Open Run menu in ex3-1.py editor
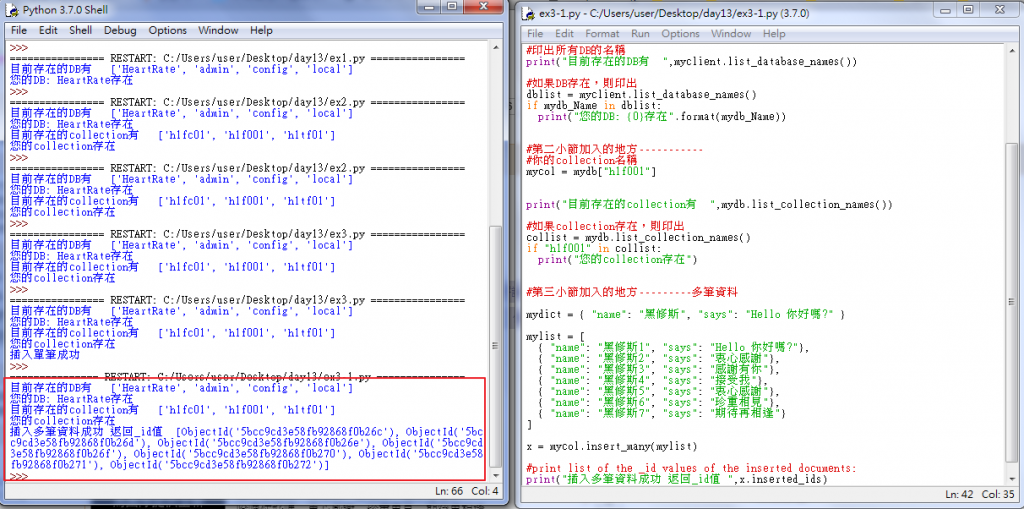1024x509 pixels. [640, 33]
